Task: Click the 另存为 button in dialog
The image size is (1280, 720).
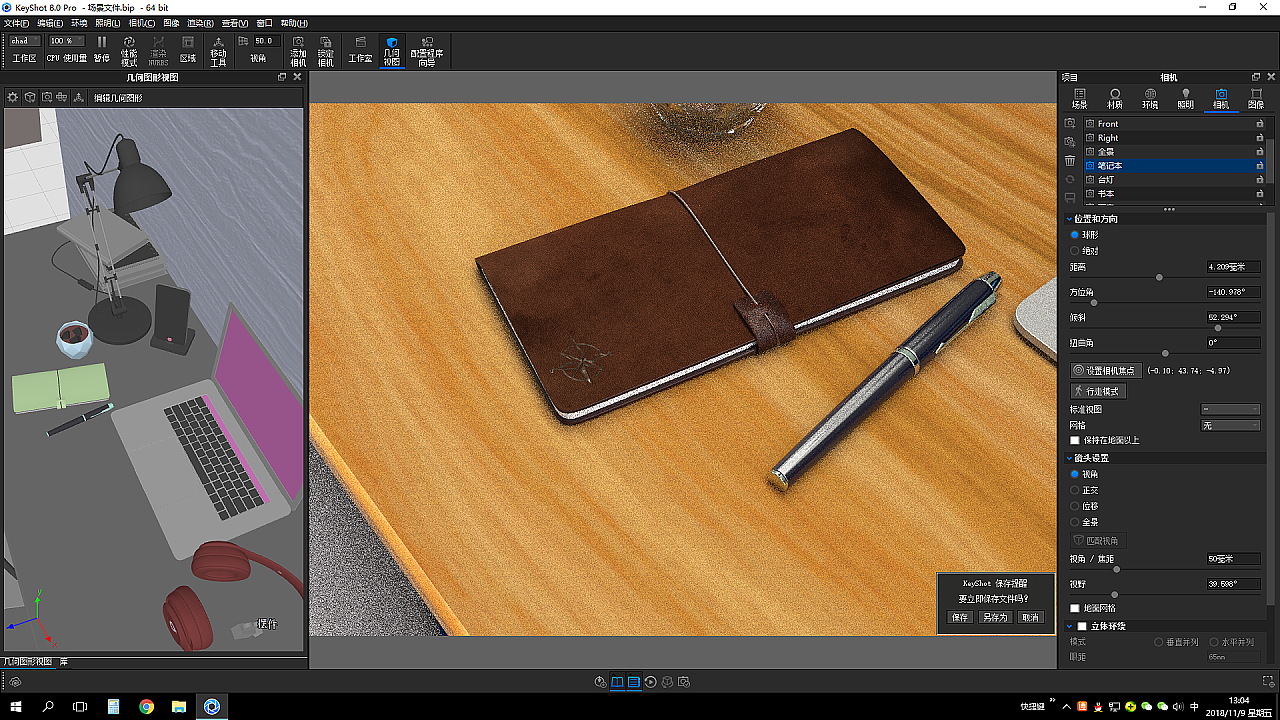Action: 994,618
